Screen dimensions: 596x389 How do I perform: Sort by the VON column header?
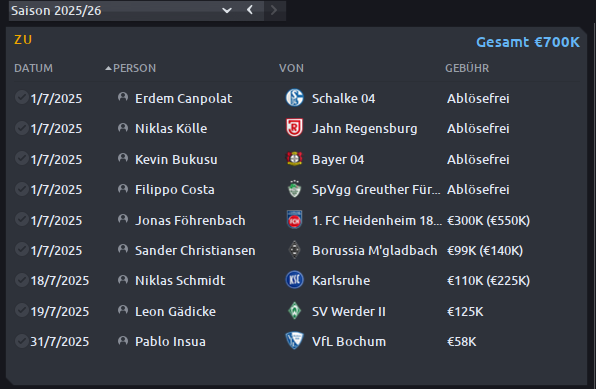[291, 68]
